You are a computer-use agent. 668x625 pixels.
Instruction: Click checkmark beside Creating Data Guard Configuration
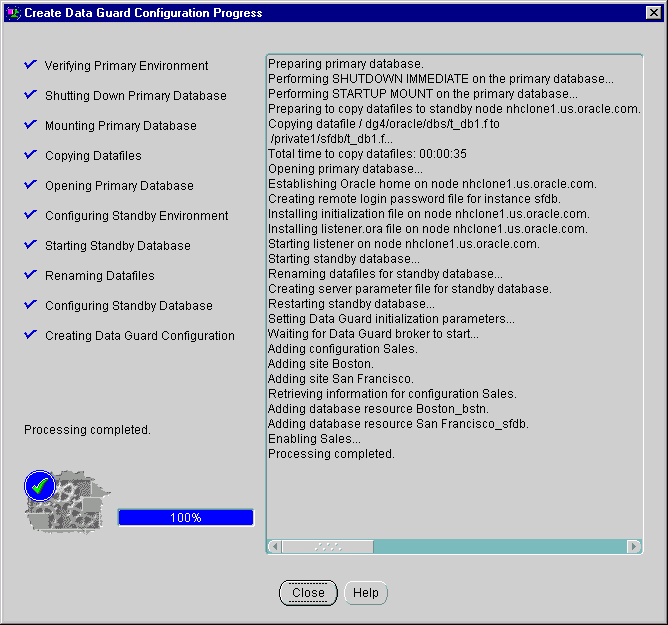coord(30,334)
